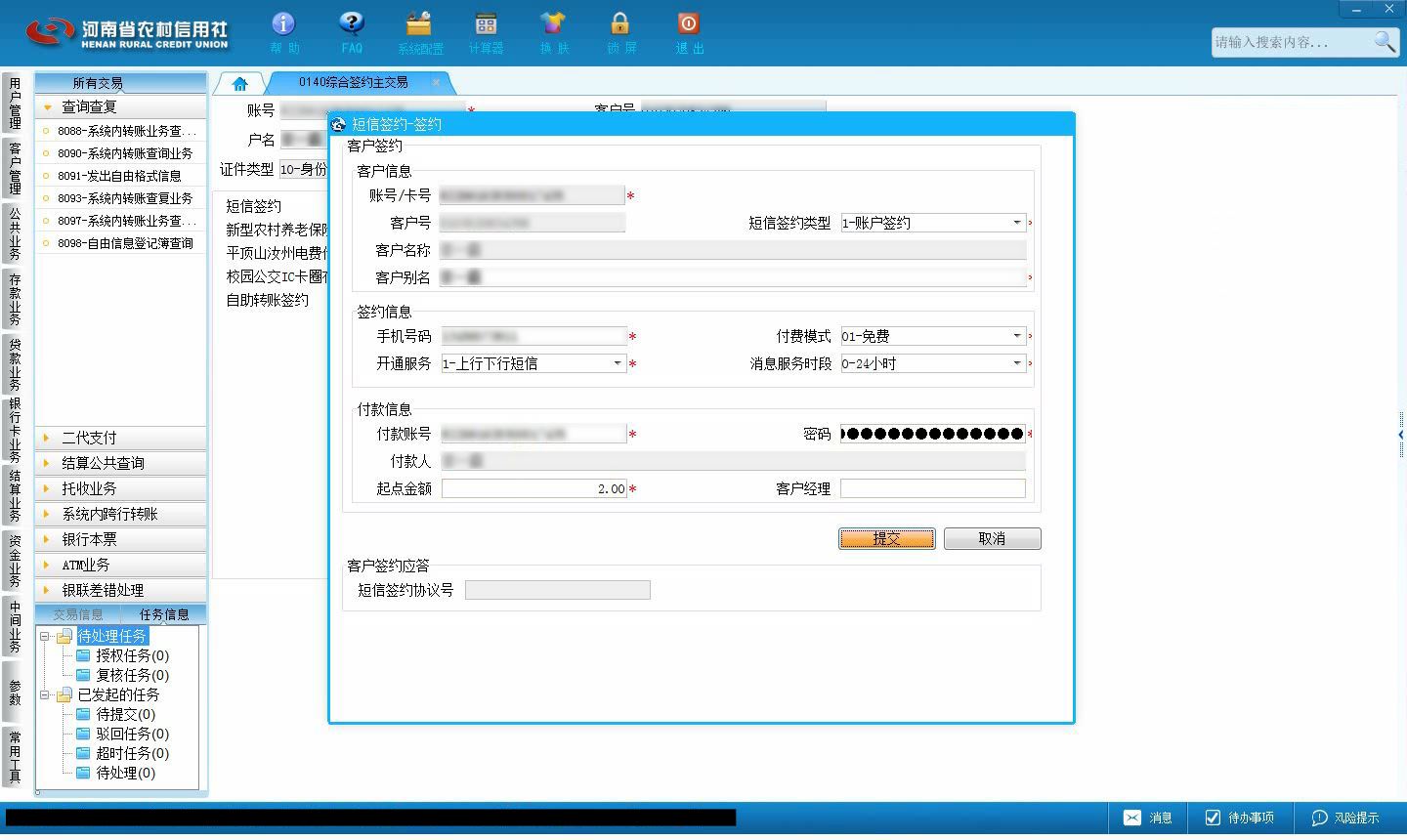Image resolution: width=1407 pixels, height=840 pixels.
Task: Open 风险提示 risk alerts in status bar
Action: coord(1345,818)
